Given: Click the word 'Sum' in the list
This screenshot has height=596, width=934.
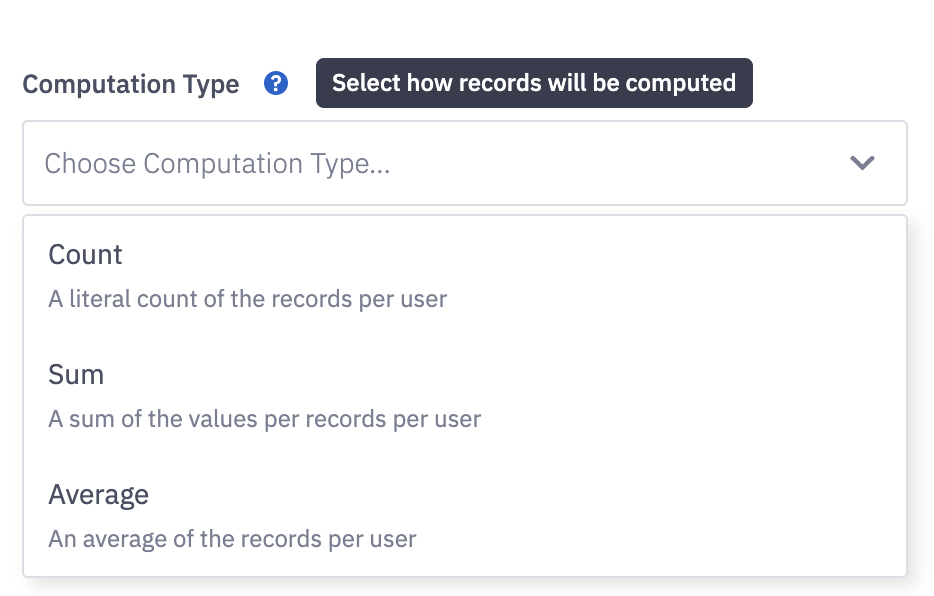Looking at the screenshot, I should 76,375.
